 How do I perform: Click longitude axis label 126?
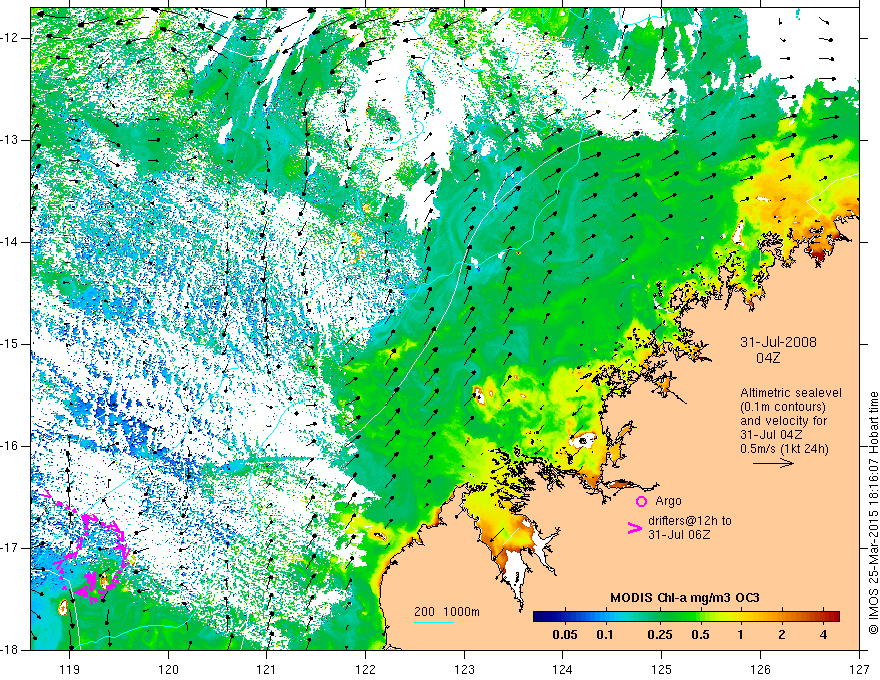click(760, 669)
